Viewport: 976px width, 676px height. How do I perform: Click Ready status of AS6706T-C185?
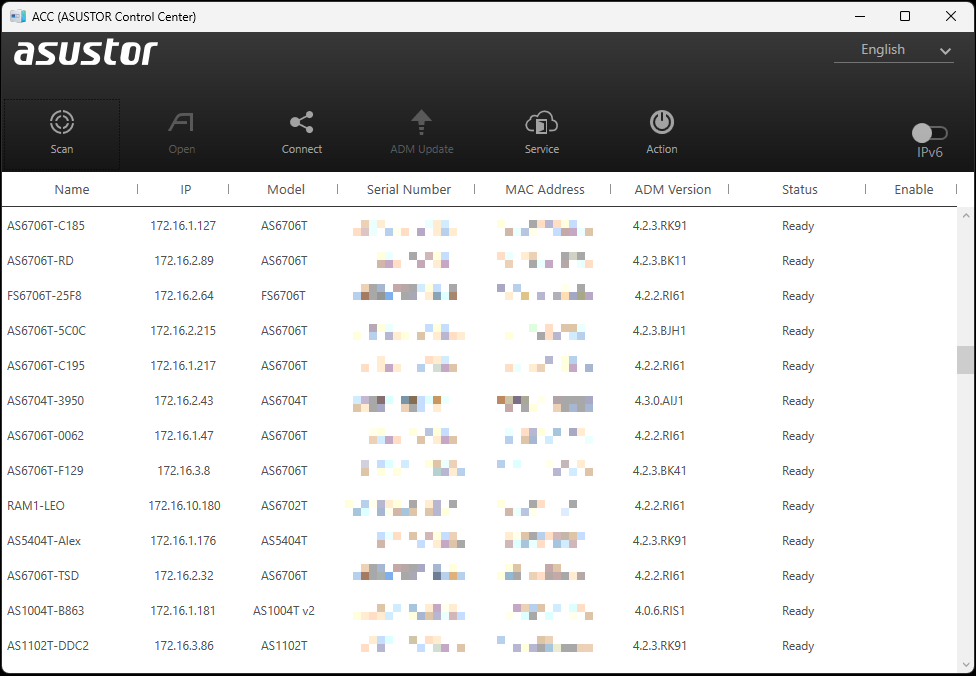pyautogui.click(x=798, y=226)
